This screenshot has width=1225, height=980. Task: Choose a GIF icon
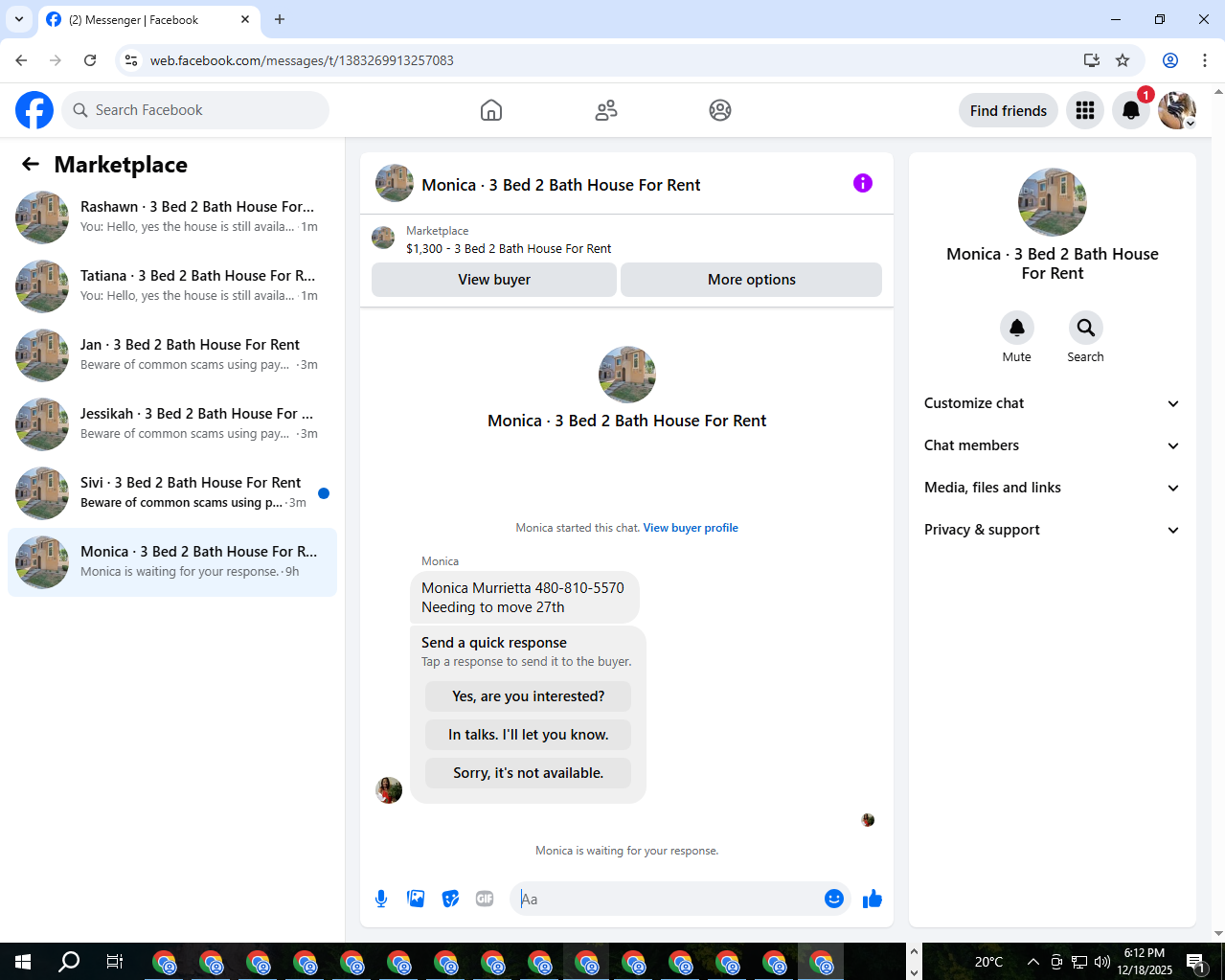(x=485, y=899)
